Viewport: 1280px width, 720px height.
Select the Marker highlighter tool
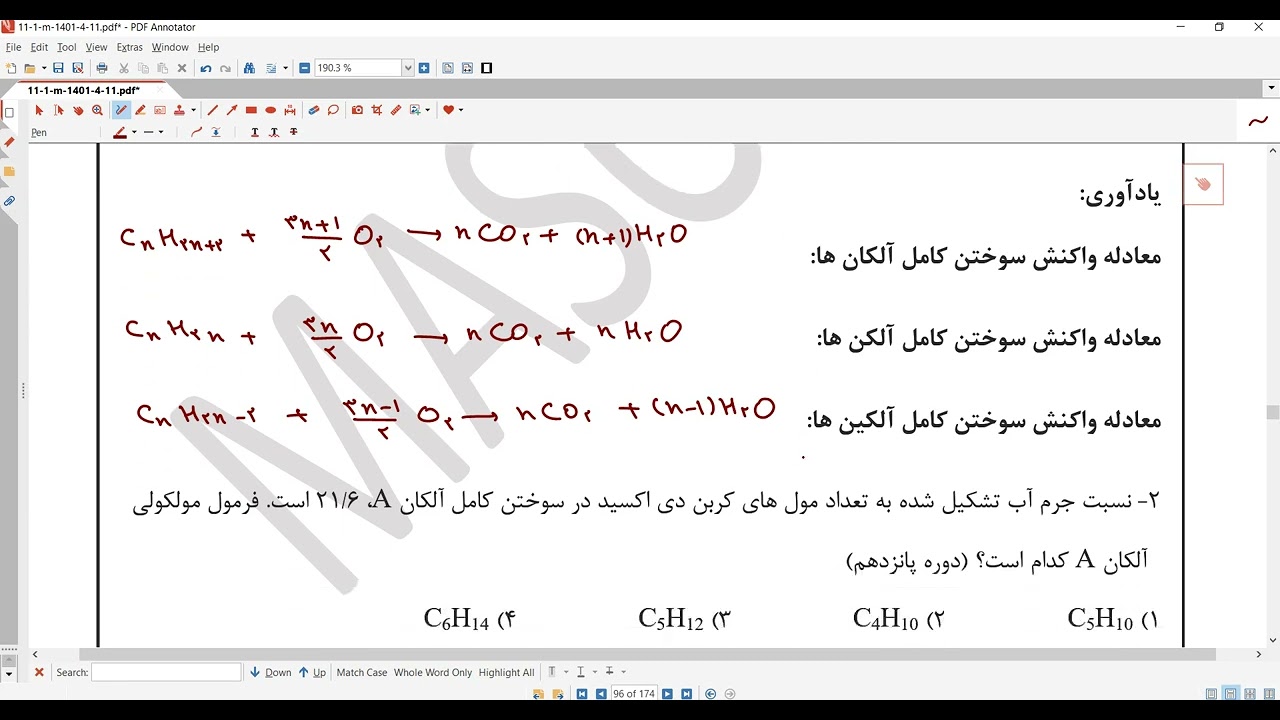point(140,110)
